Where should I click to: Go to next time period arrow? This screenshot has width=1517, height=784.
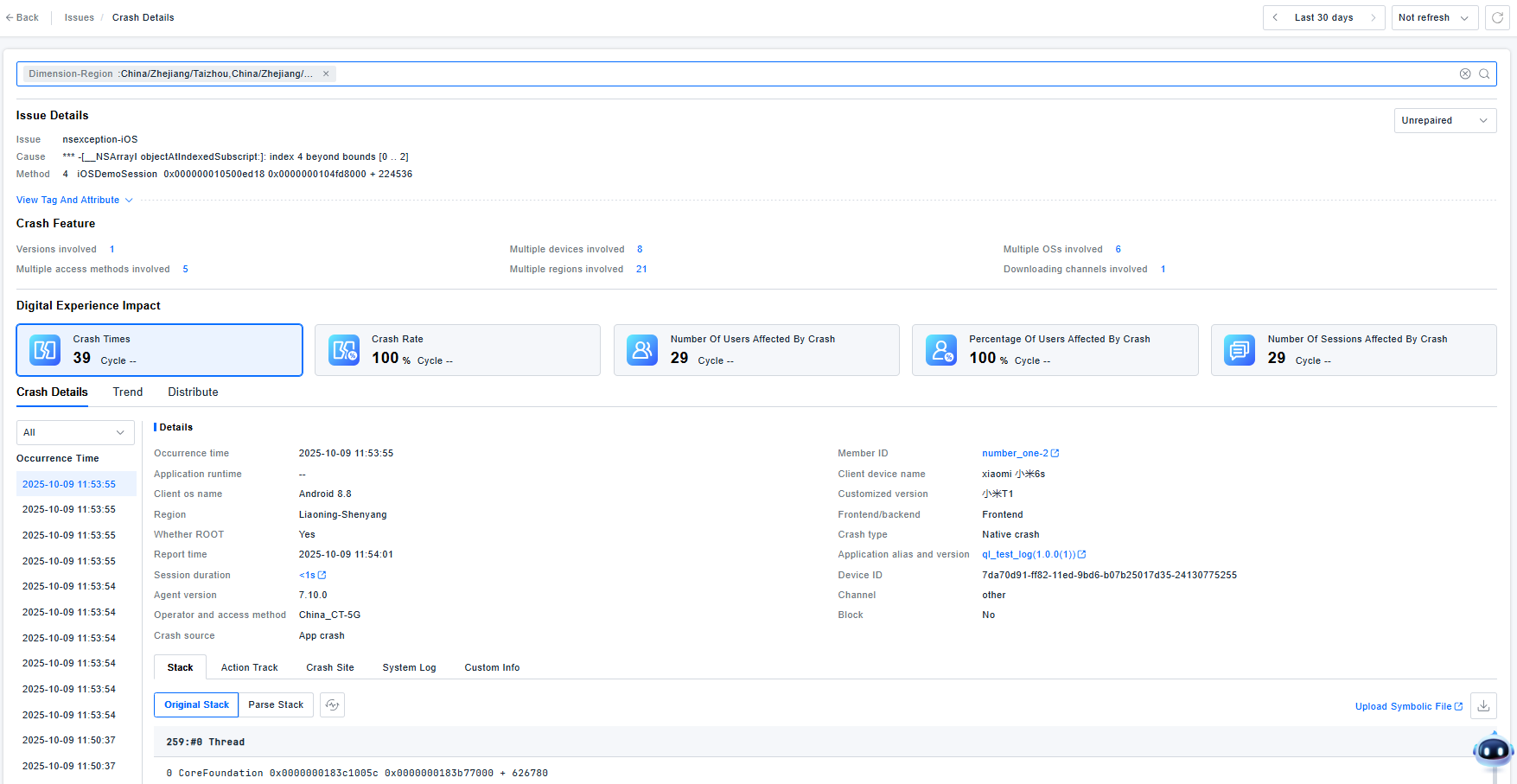pyautogui.click(x=1373, y=17)
